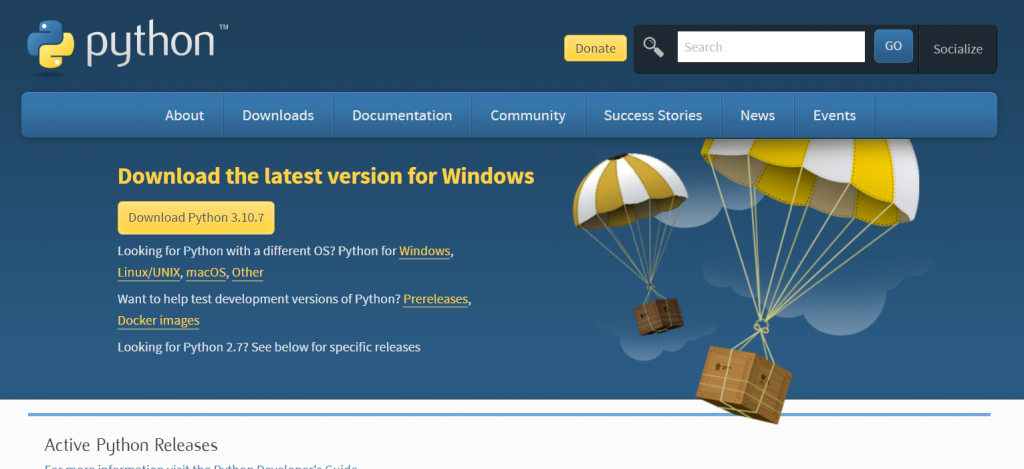The image size is (1024, 469).
Task: Click the Download Python 3.10.7 button
Action: pos(196,218)
